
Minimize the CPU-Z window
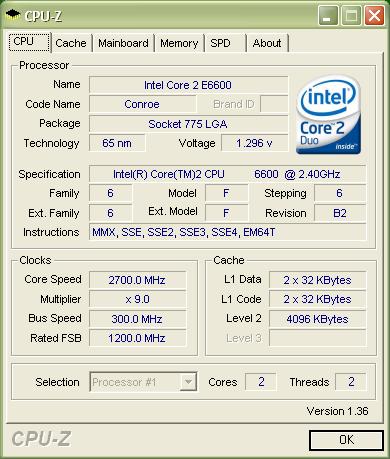tap(328, 15)
